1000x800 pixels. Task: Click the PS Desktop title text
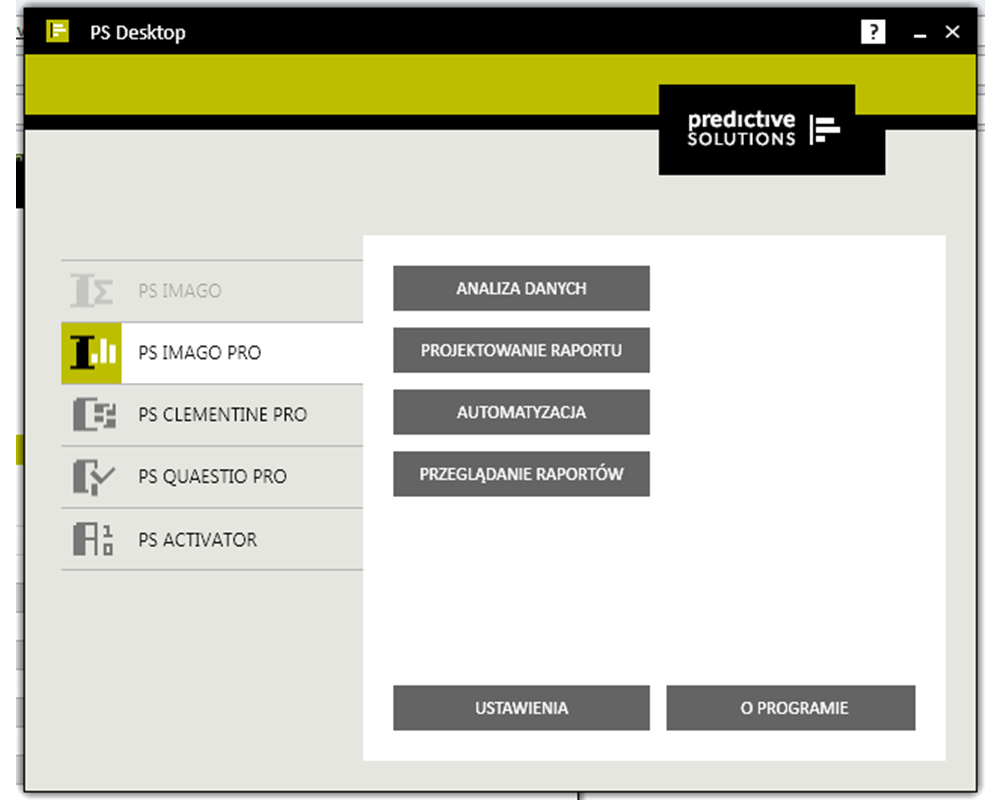138,33
